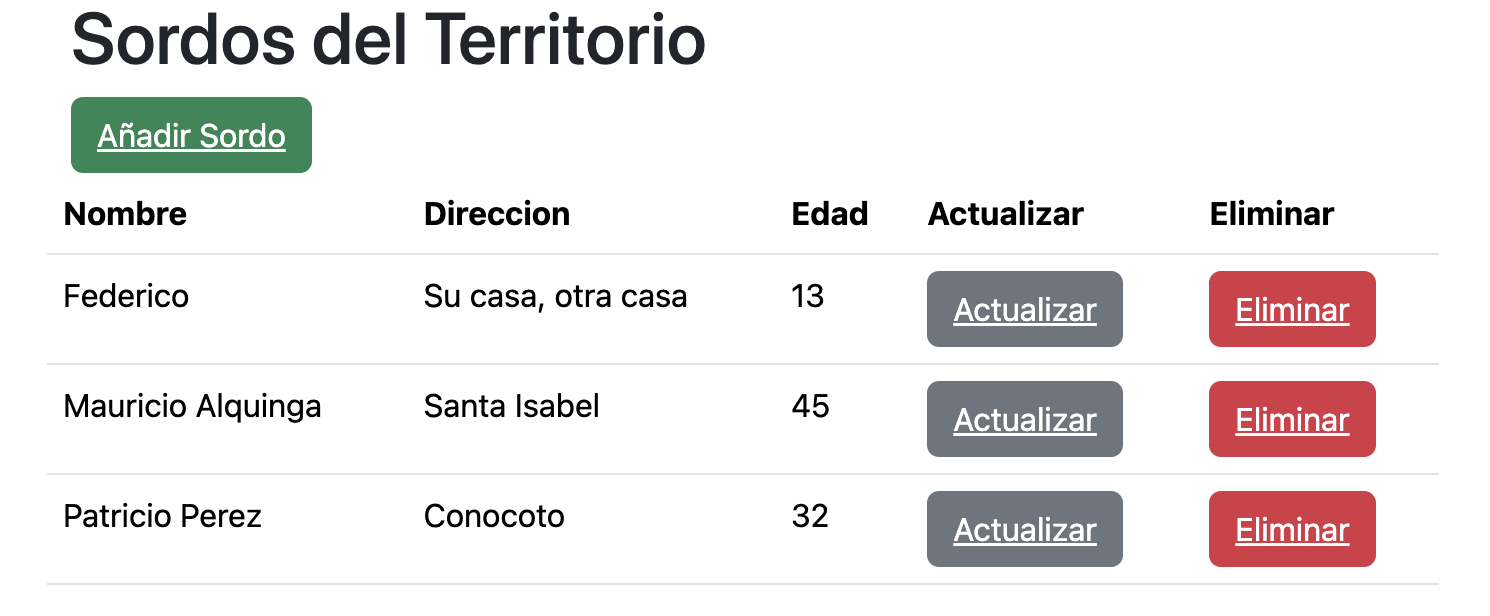The height and width of the screenshot is (616, 1490).
Task: Click the Patricio Perez name cell
Action: click(162, 516)
